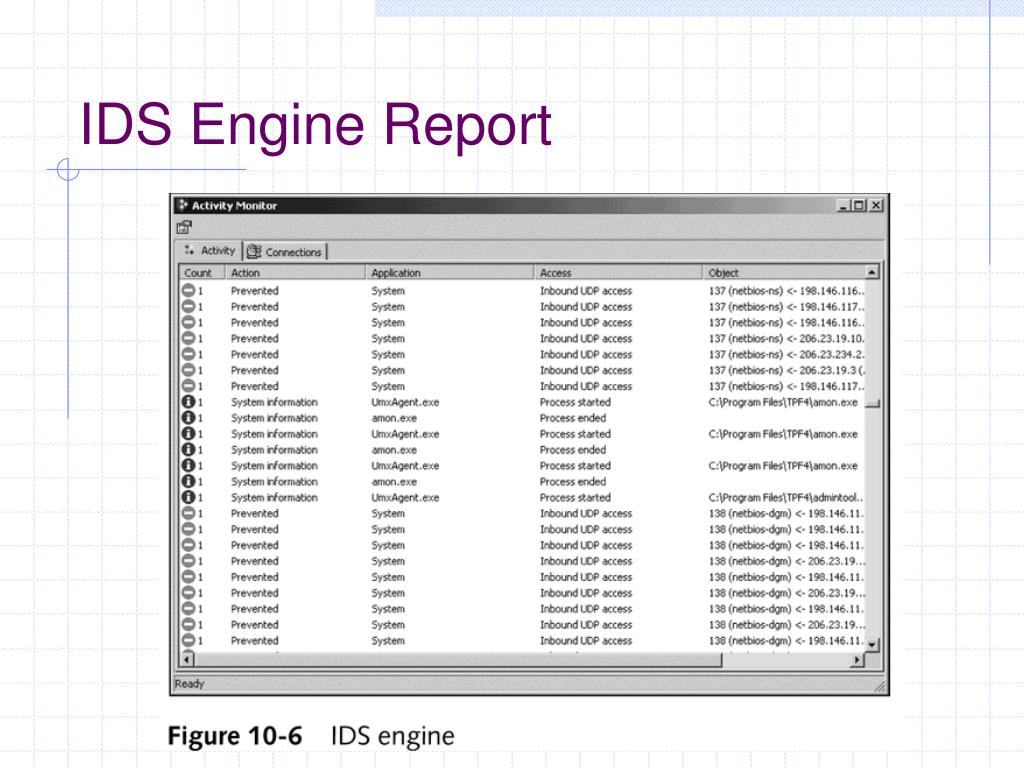Click the horizontal scrollbar thumb

pos(458,660)
